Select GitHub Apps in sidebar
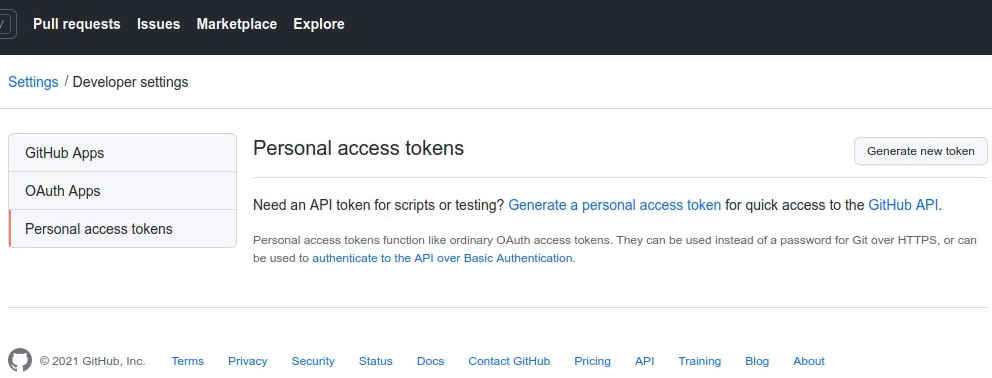 point(123,153)
